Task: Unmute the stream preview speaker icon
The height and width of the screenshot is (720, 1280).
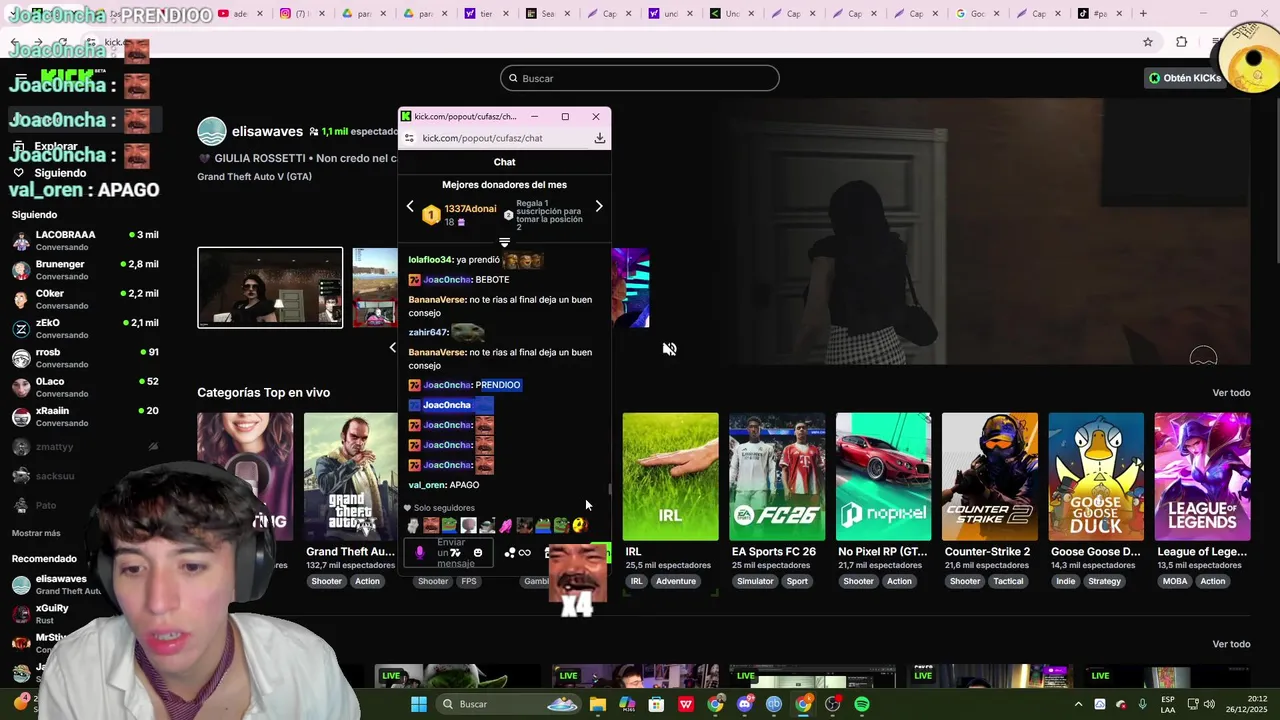Action: pos(669,349)
